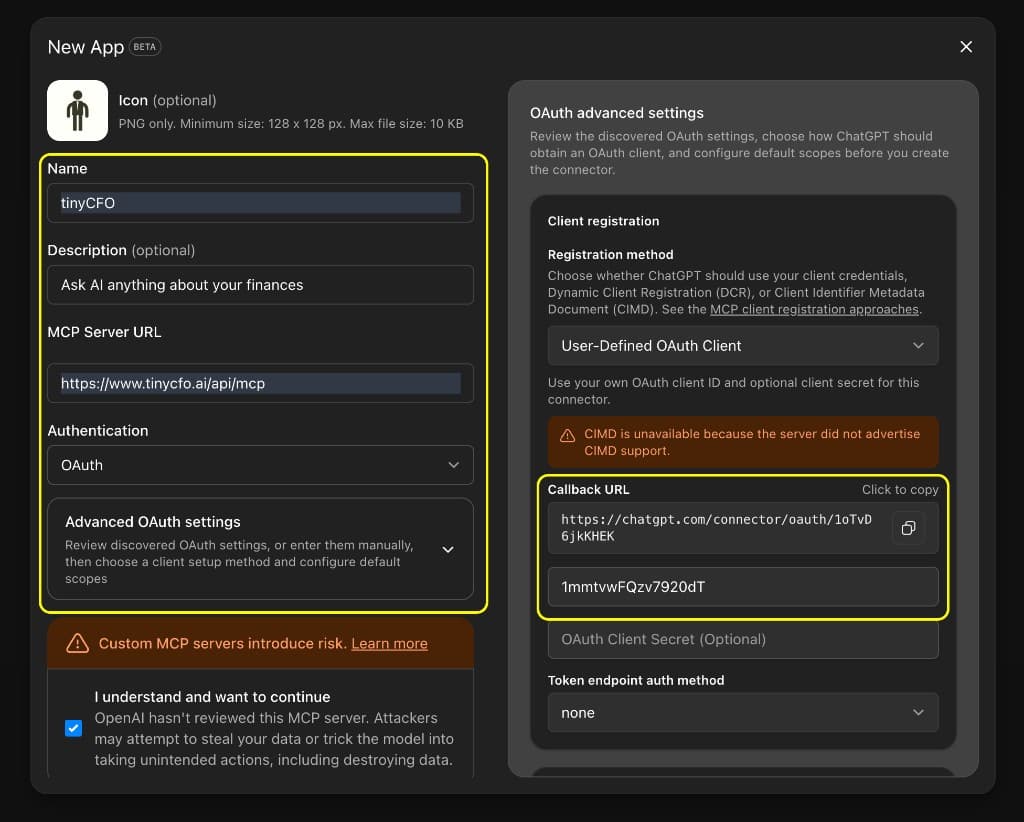Click the CIMD unavailable warning icon
Screen dimensions: 1024x822
tap(568, 435)
